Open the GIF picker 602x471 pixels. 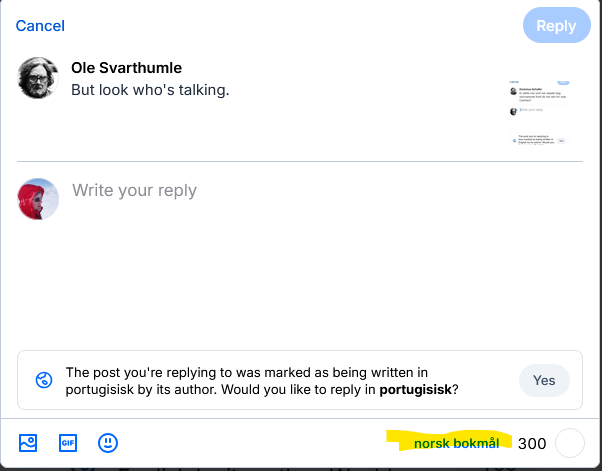(68, 442)
